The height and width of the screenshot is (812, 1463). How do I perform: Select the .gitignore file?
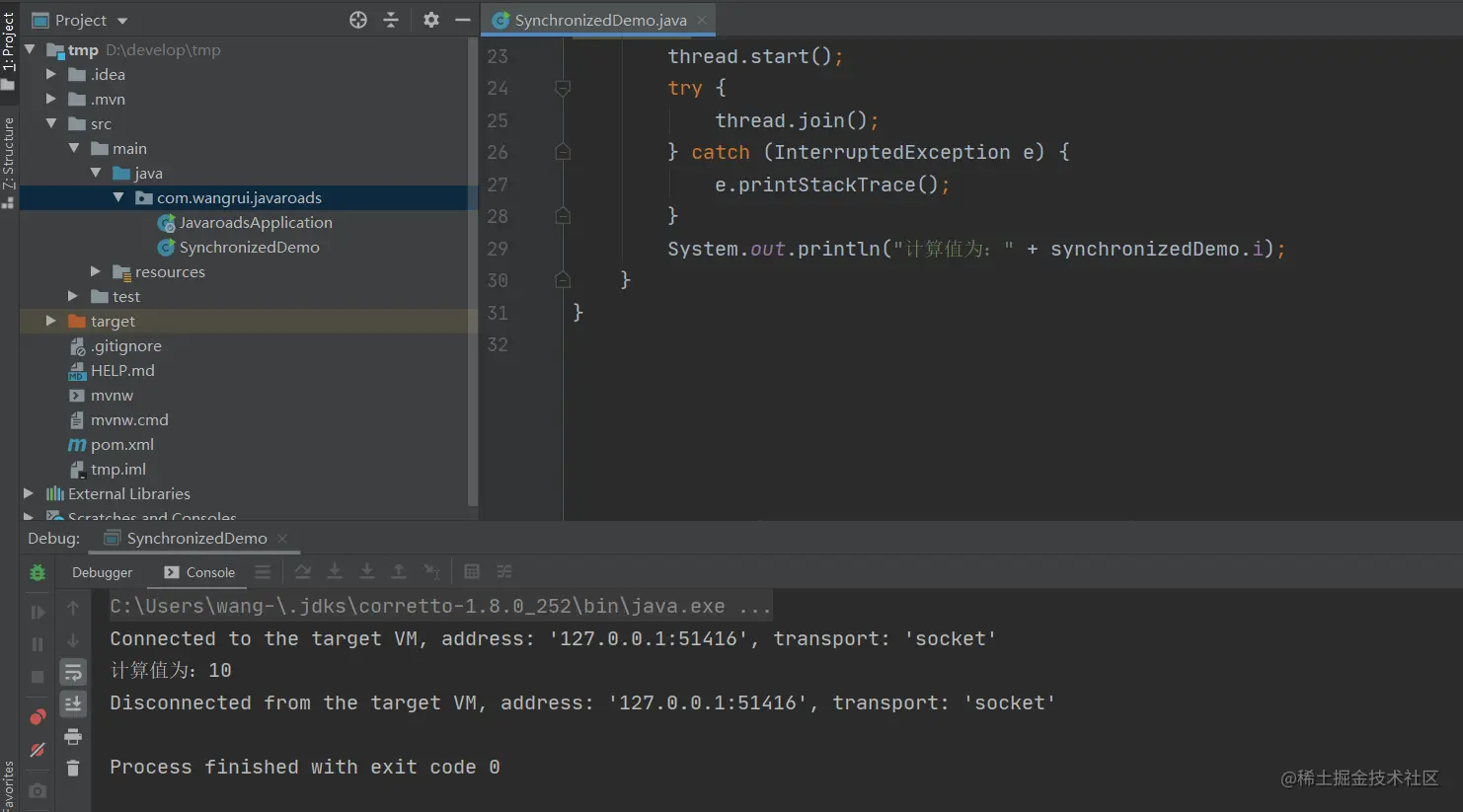pos(115,345)
